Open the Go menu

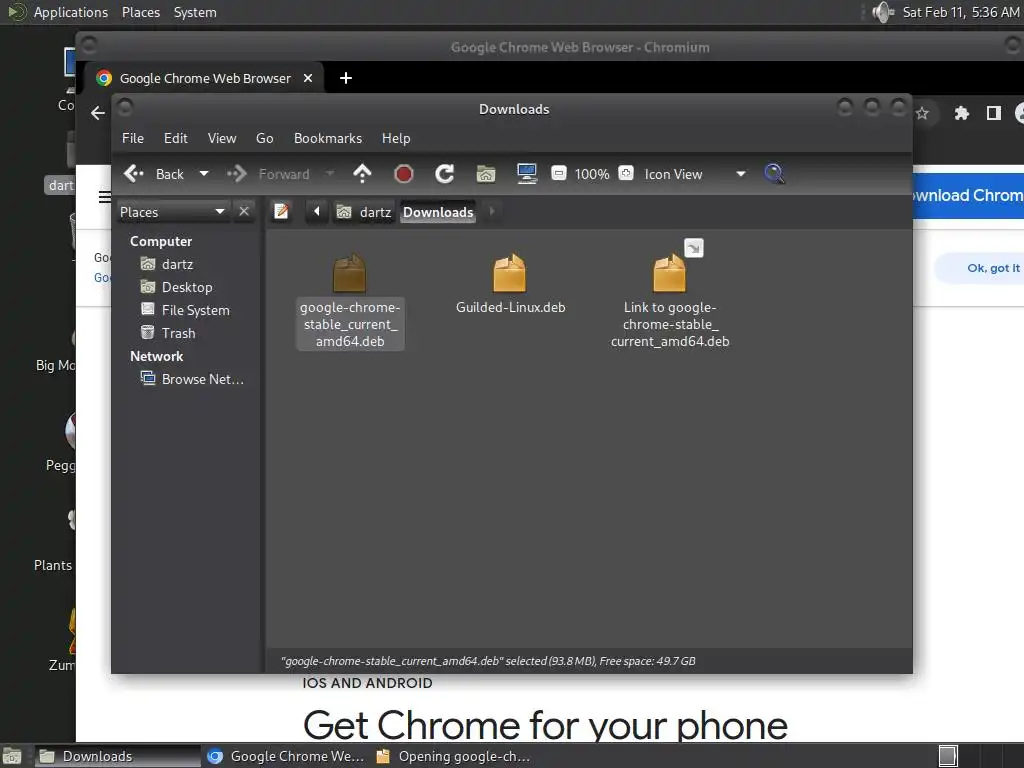pyautogui.click(x=264, y=138)
